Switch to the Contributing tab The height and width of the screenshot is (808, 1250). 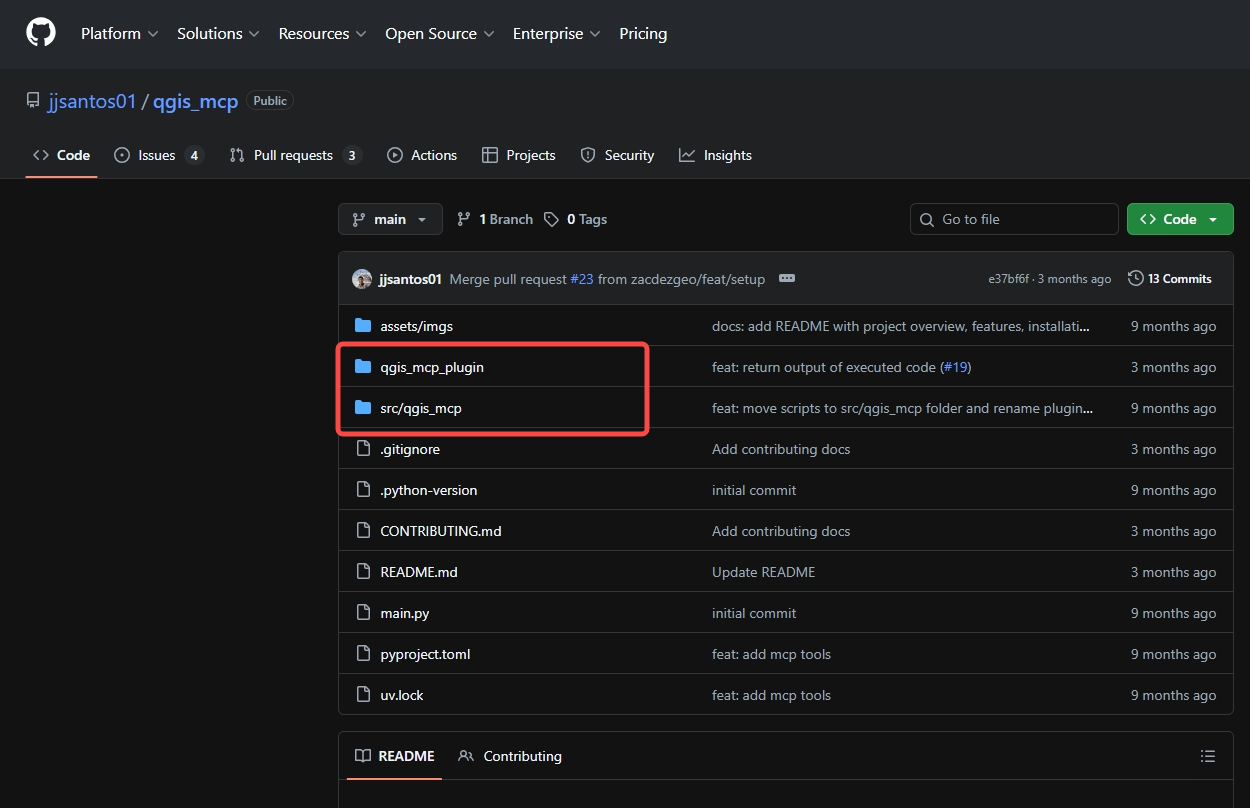pyautogui.click(x=510, y=756)
